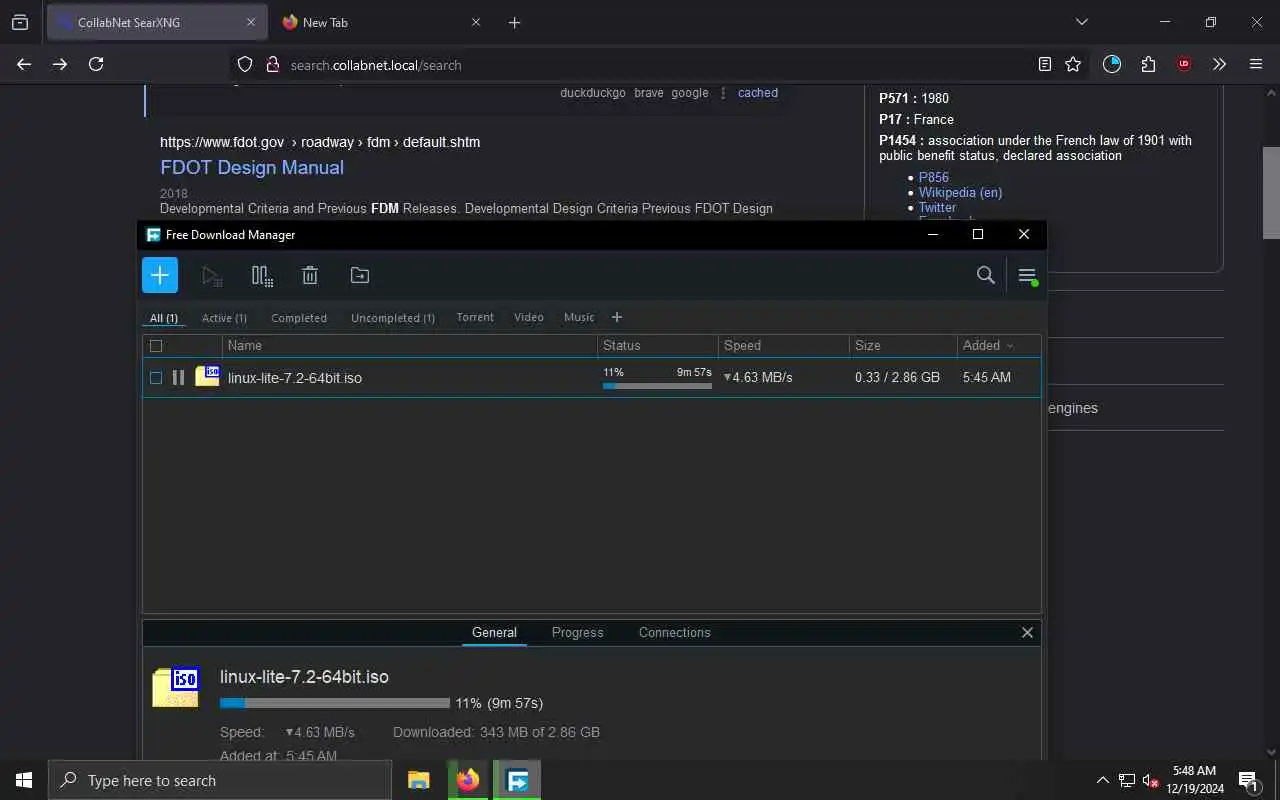The height and width of the screenshot is (800, 1280).
Task: Sort downloads by Speed column
Action: (783, 345)
